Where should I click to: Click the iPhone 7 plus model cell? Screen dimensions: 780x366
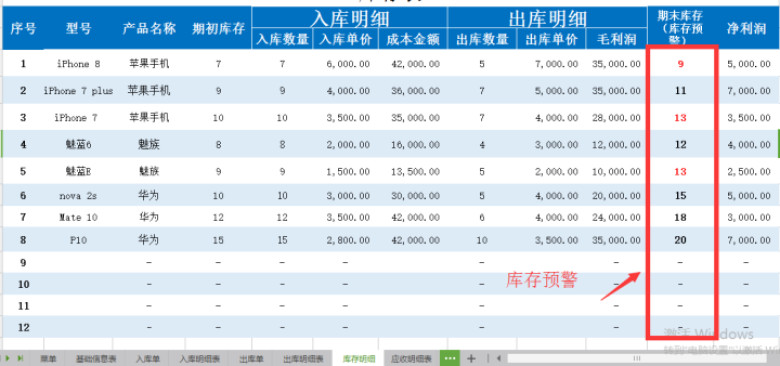pos(79,91)
